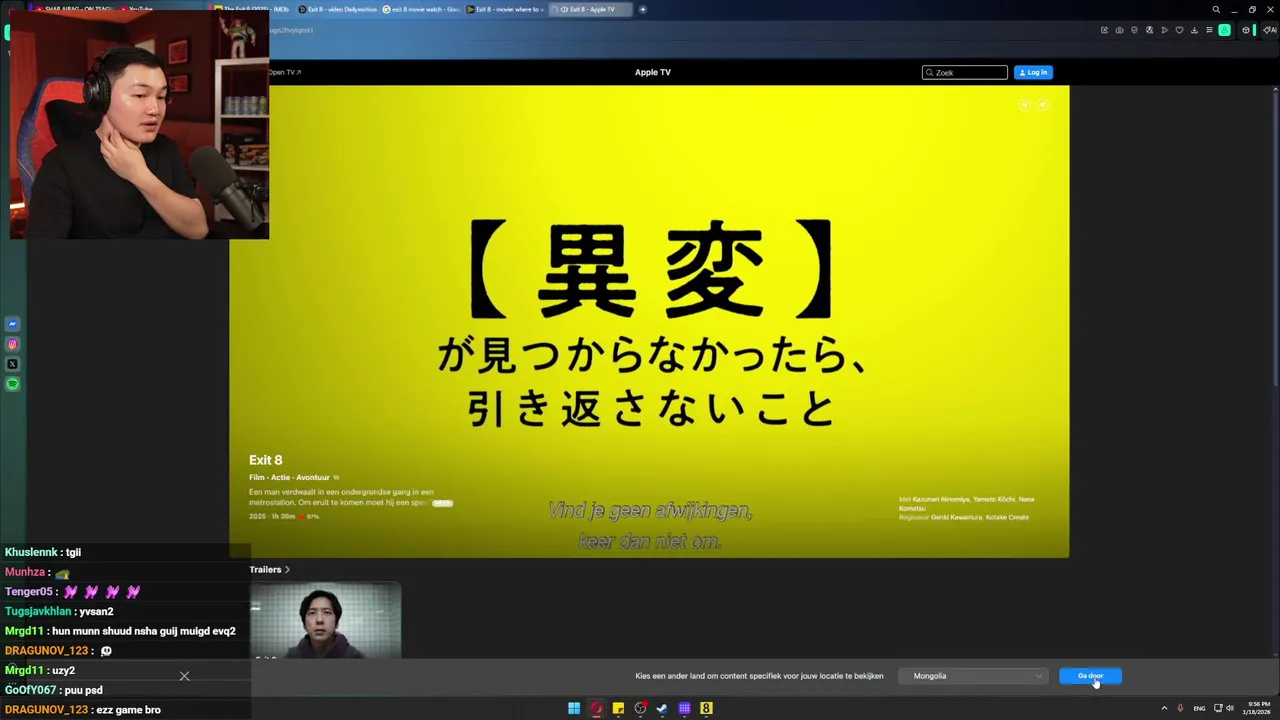Image resolution: width=1280 pixels, height=720 pixels.
Task: Click the chat username Tugsjavkhlan
Action: (x=38, y=611)
